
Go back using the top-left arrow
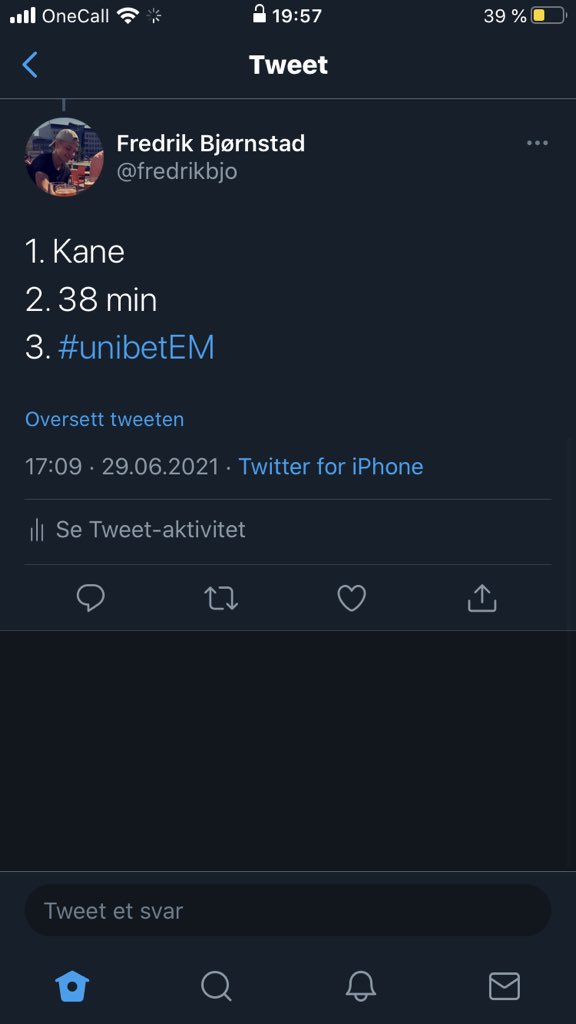[30, 65]
